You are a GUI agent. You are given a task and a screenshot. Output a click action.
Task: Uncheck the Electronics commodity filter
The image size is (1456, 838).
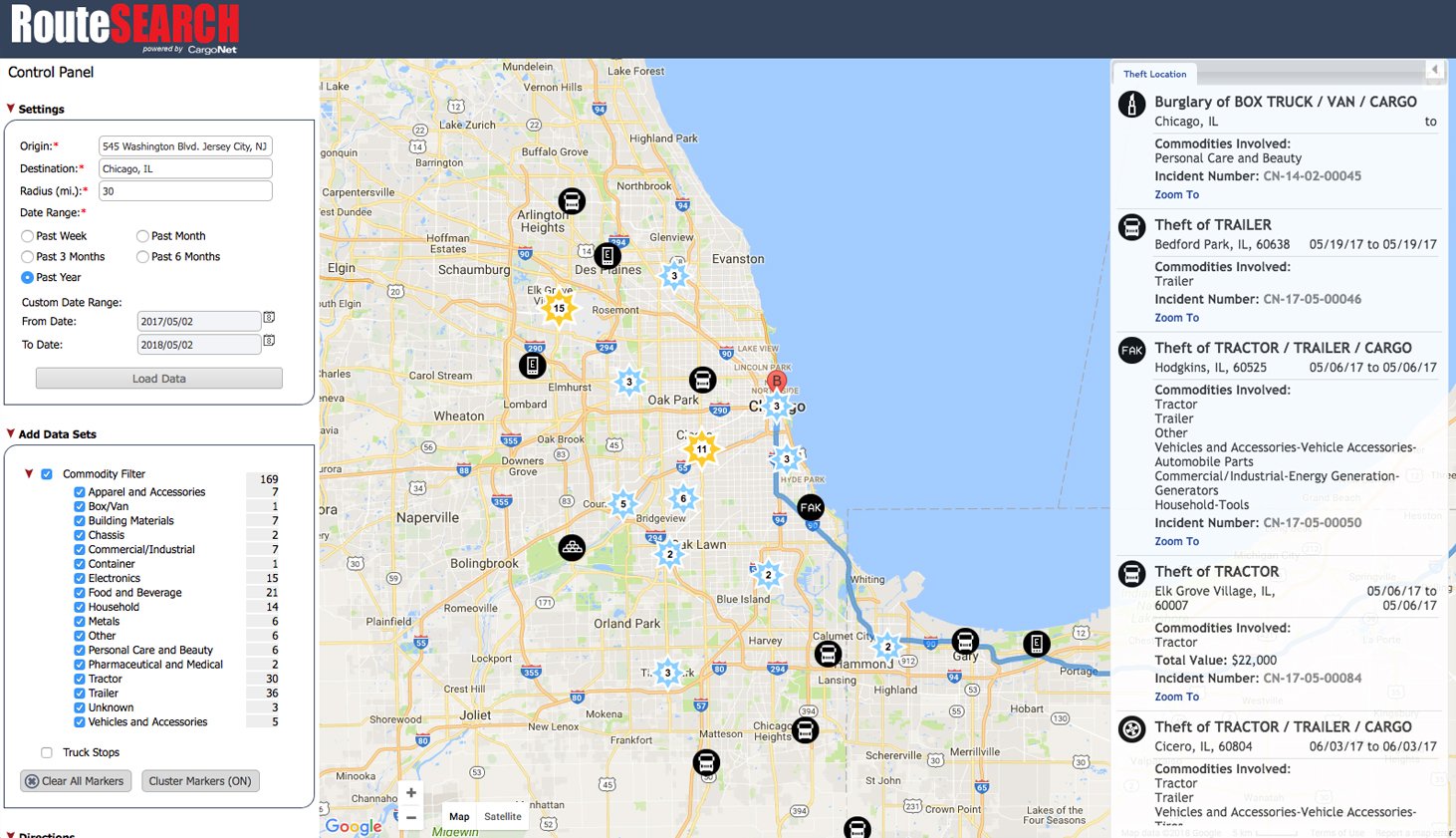pyautogui.click(x=79, y=578)
